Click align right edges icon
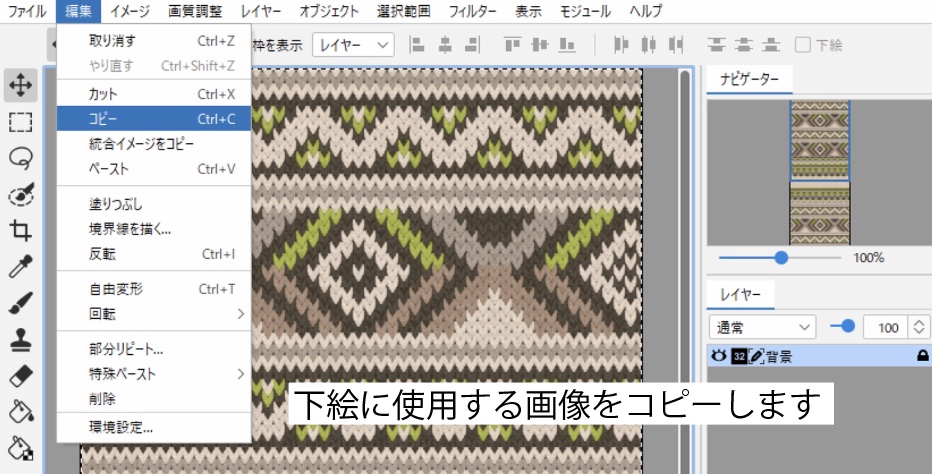The image size is (932, 474). tap(473, 45)
